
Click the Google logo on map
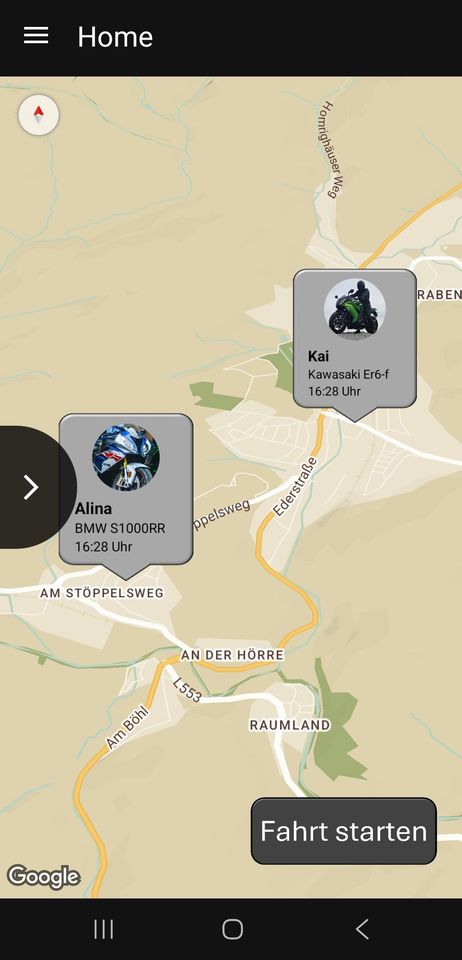pos(43,877)
